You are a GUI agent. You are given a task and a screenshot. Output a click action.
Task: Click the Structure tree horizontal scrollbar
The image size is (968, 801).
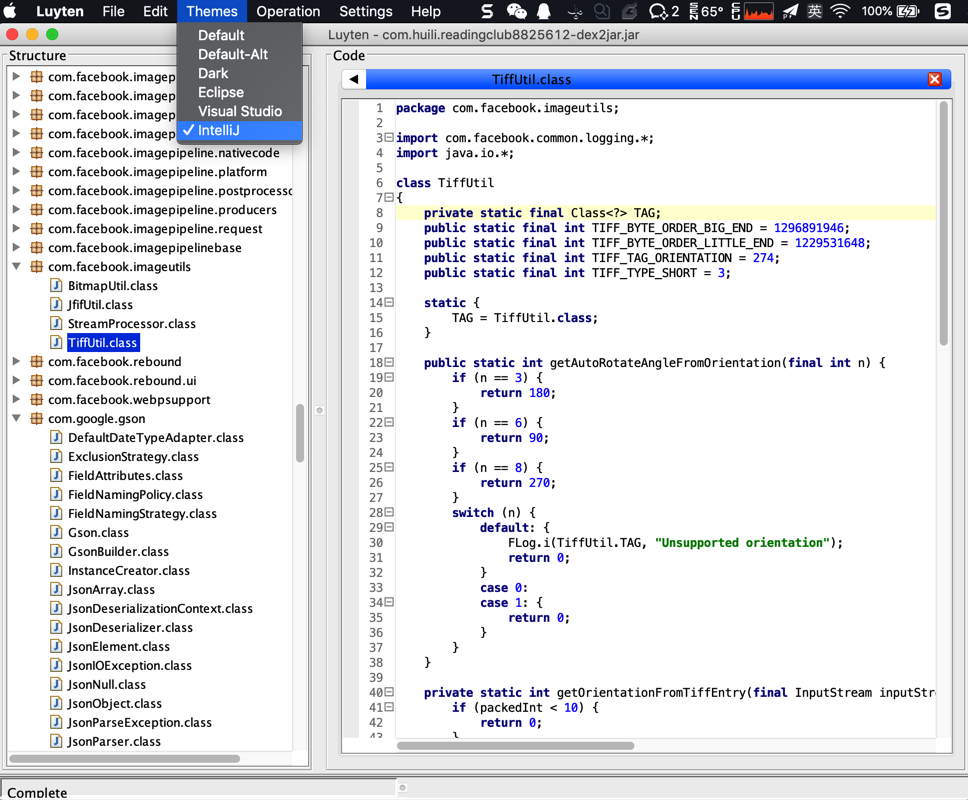click(125, 758)
